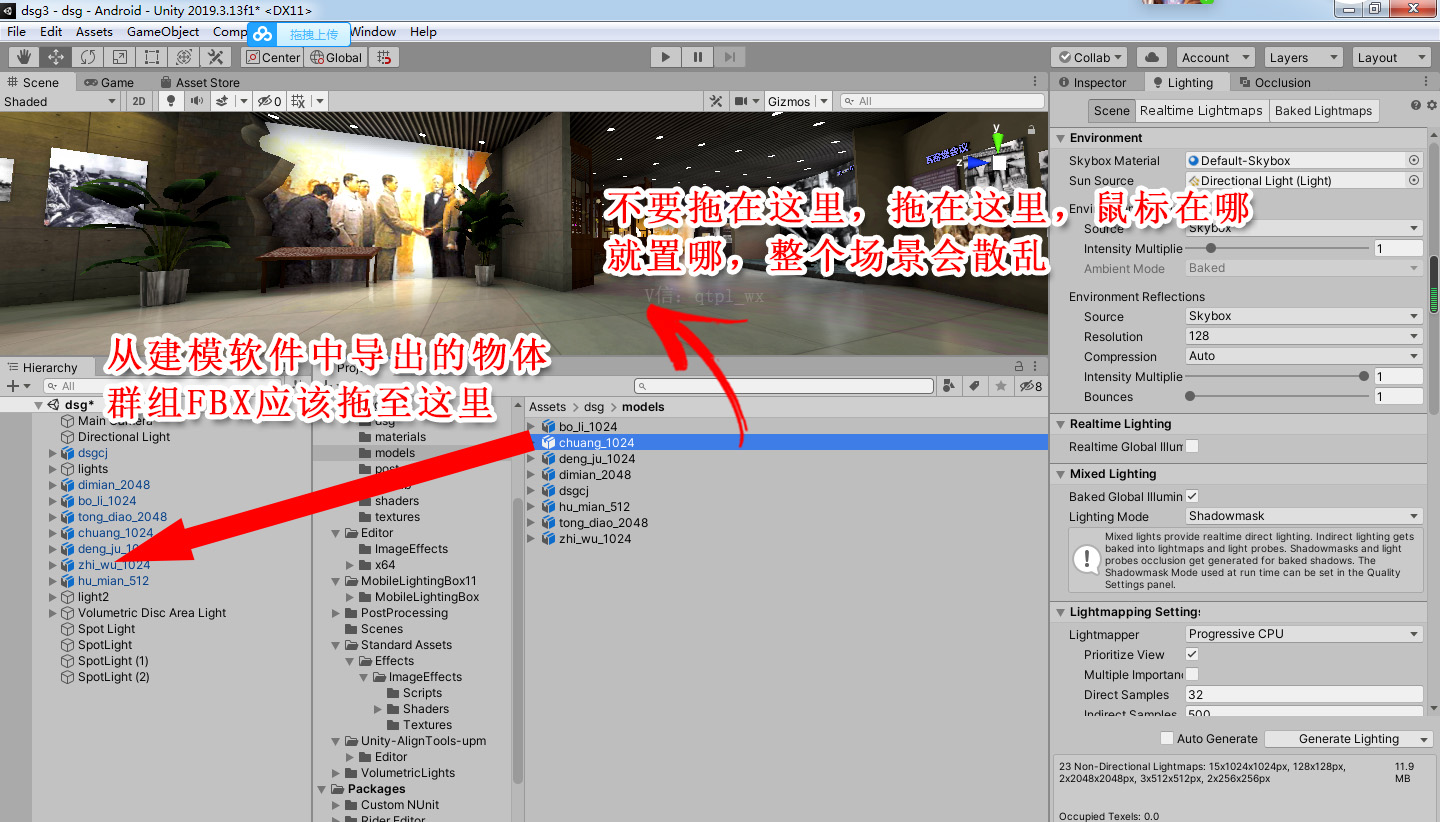The width and height of the screenshot is (1440, 822).
Task: Toggle 2D view mode
Action: [140, 101]
